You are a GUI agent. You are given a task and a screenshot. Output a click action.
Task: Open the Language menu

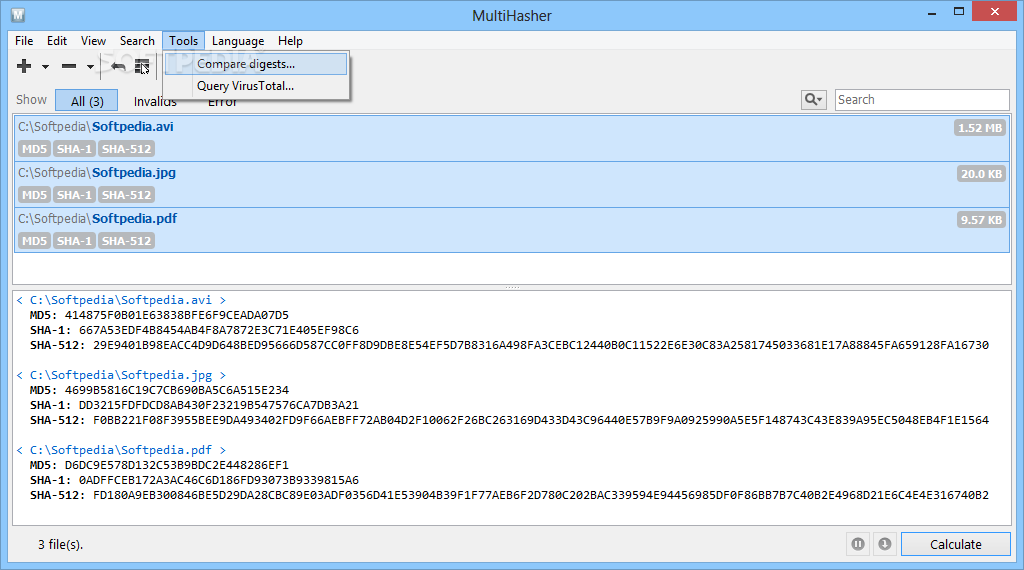(x=238, y=40)
